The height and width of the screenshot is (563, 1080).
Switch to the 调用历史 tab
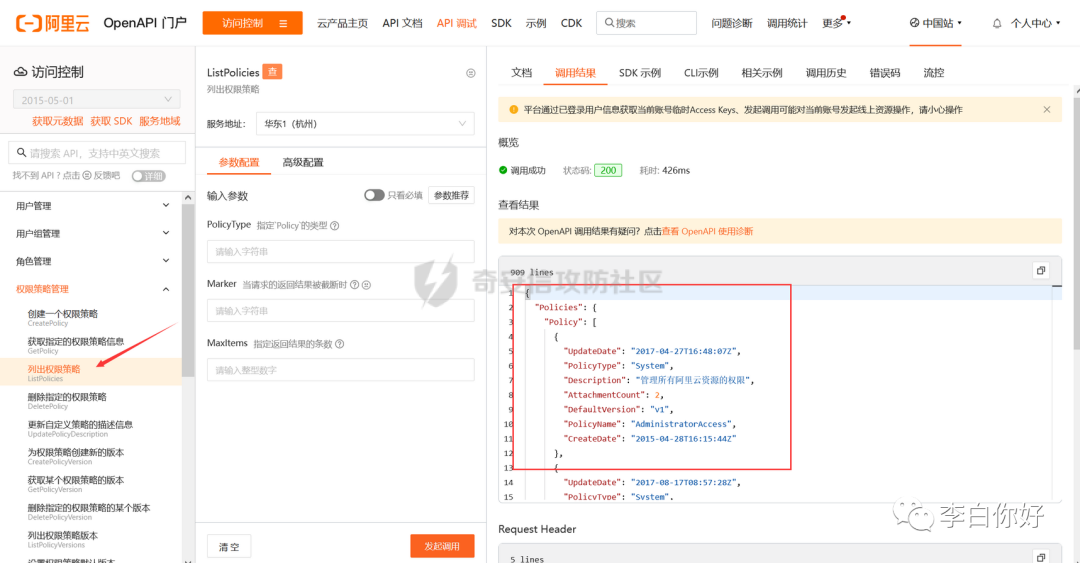826,72
